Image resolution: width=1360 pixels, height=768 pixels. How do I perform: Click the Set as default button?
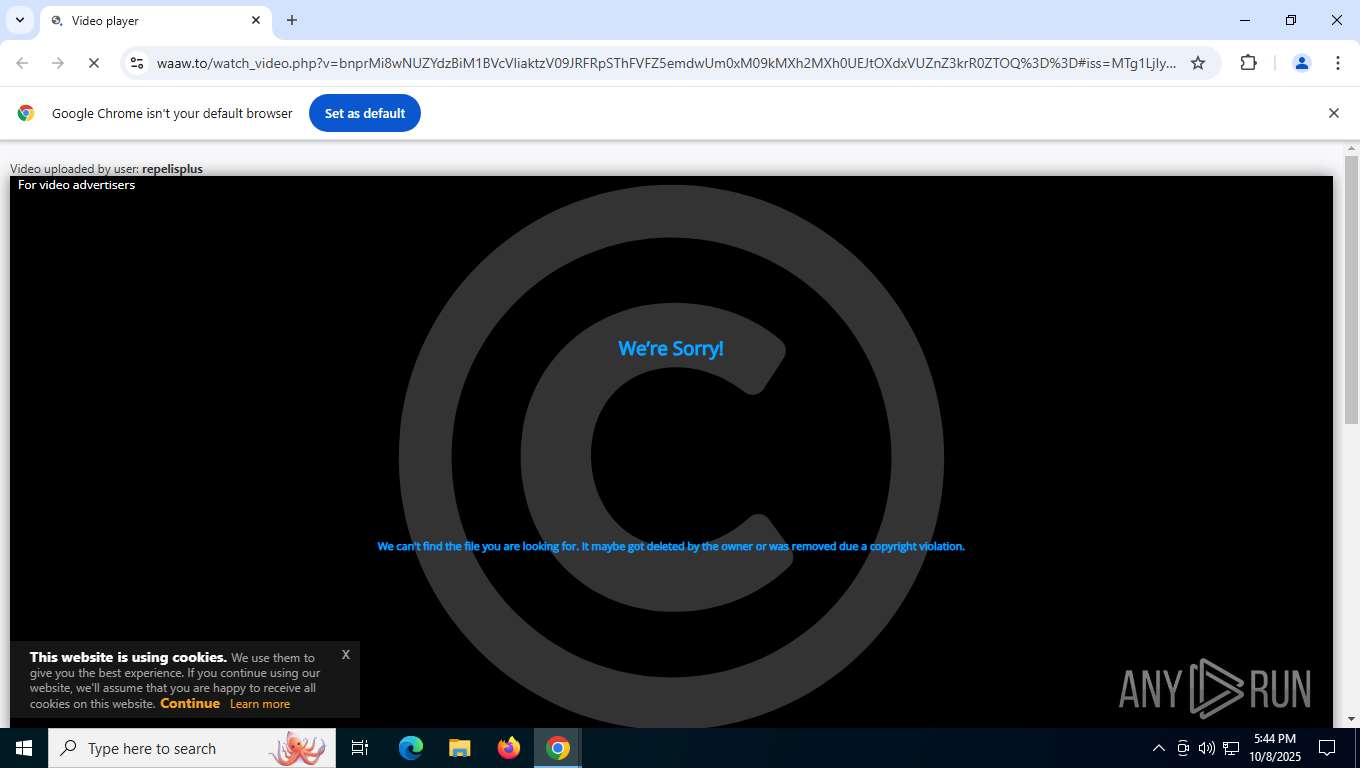[x=365, y=113]
